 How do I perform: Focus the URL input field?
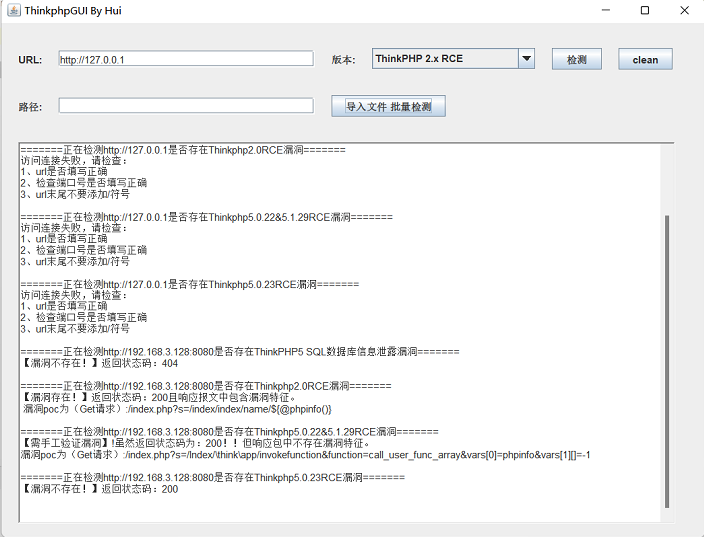[x=186, y=59]
